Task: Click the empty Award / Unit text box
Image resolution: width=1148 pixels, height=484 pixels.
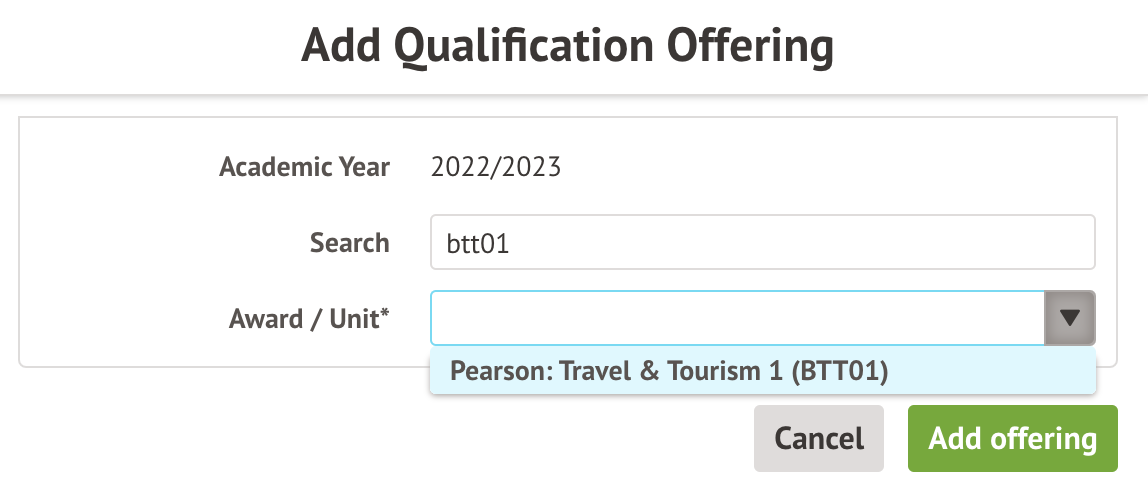Action: pyautogui.click(x=737, y=318)
